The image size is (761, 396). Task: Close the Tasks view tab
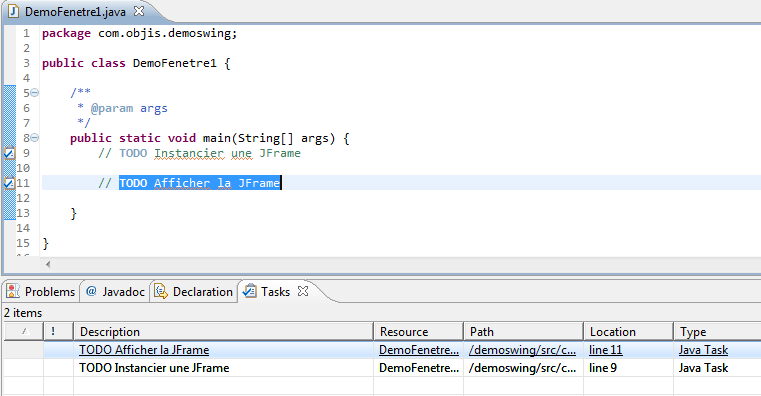coord(303,291)
